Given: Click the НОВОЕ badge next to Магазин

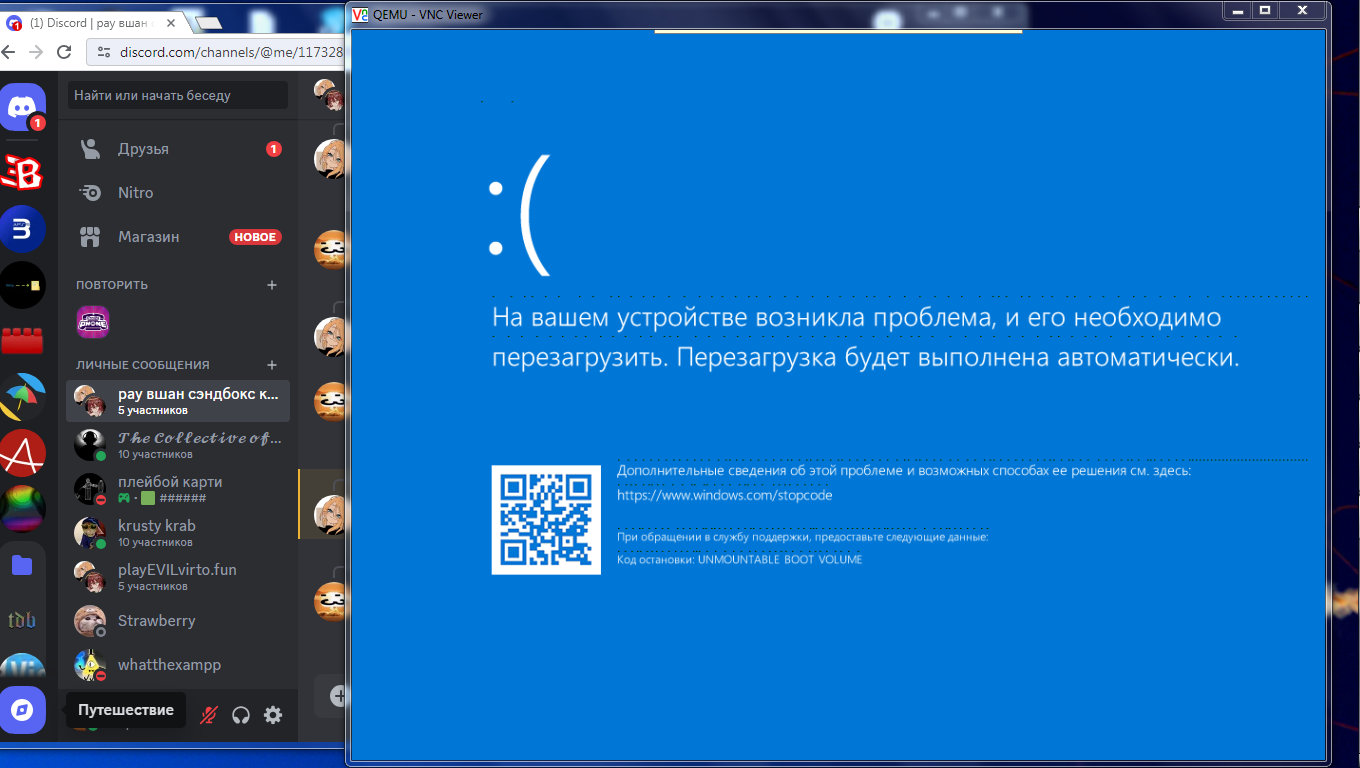Looking at the screenshot, I should coord(255,237).
